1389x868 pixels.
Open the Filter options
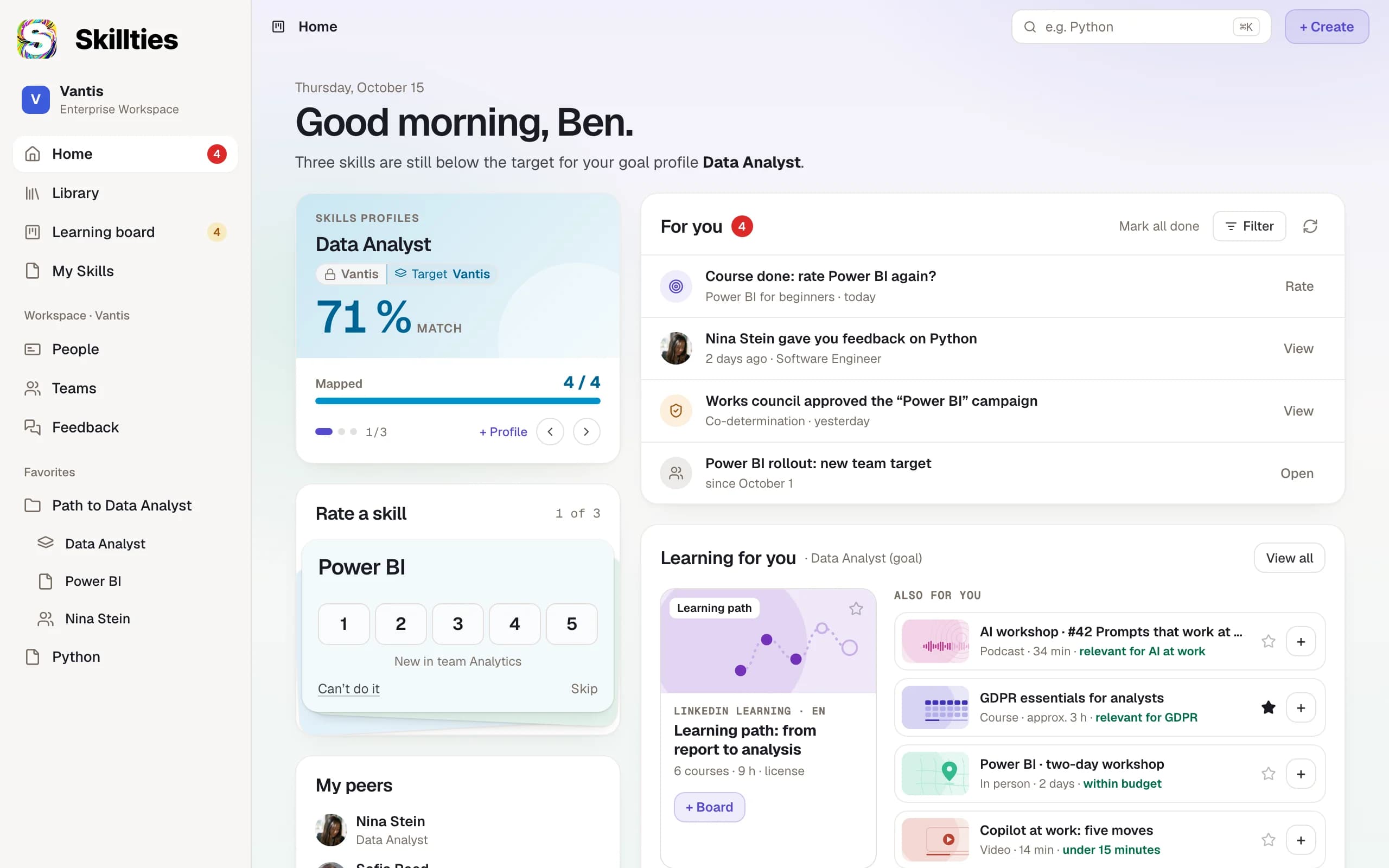pyautogui.click(x=1249, y=226)
